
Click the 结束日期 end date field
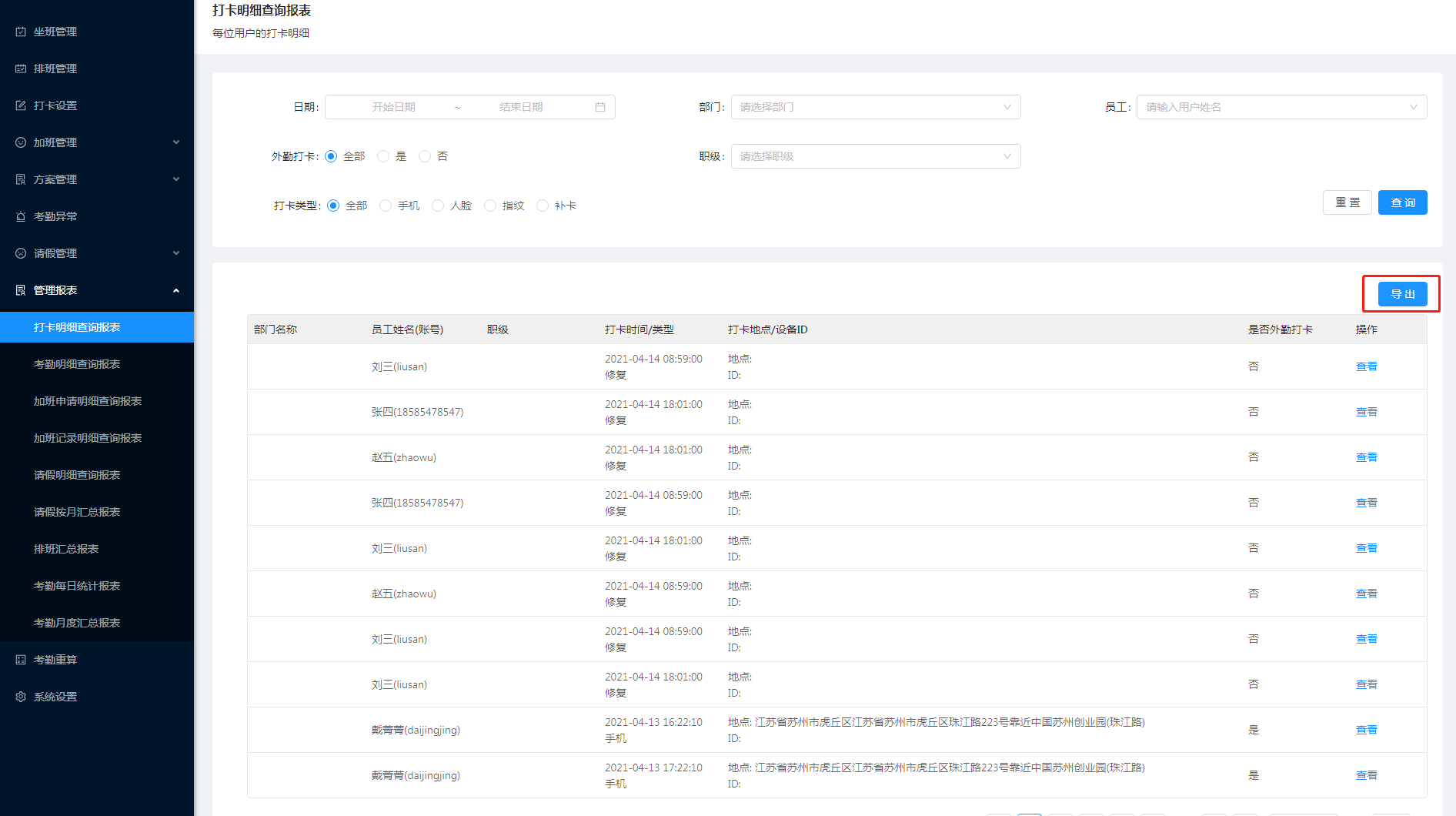pyautogui.click(x=521, y=107)
